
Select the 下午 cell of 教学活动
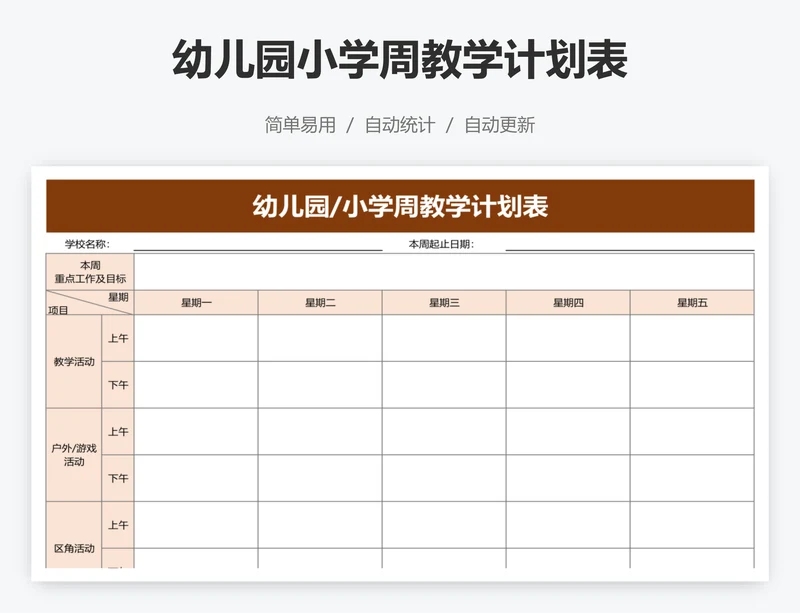pyautogui.click(x=118, y=385)
